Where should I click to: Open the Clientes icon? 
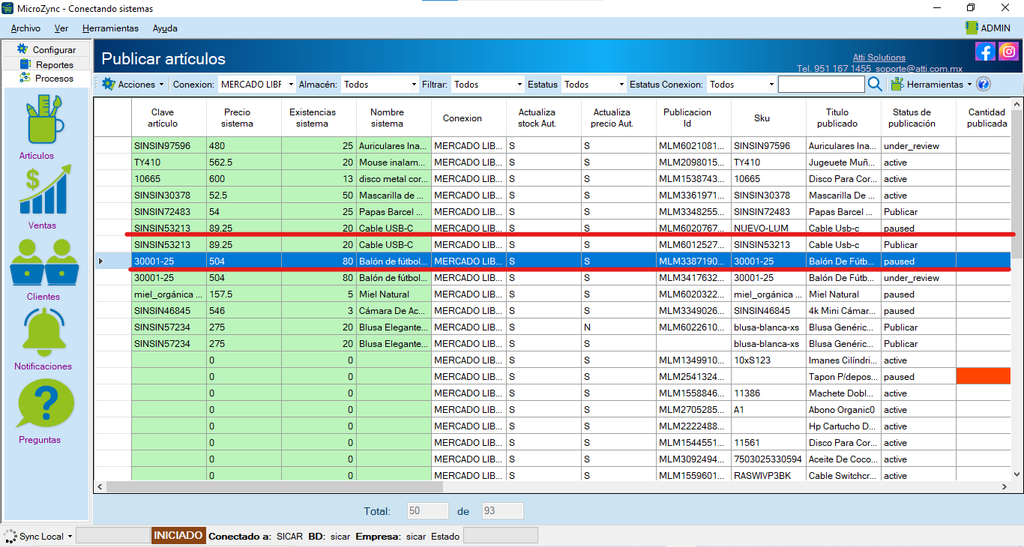pos(44,262)
